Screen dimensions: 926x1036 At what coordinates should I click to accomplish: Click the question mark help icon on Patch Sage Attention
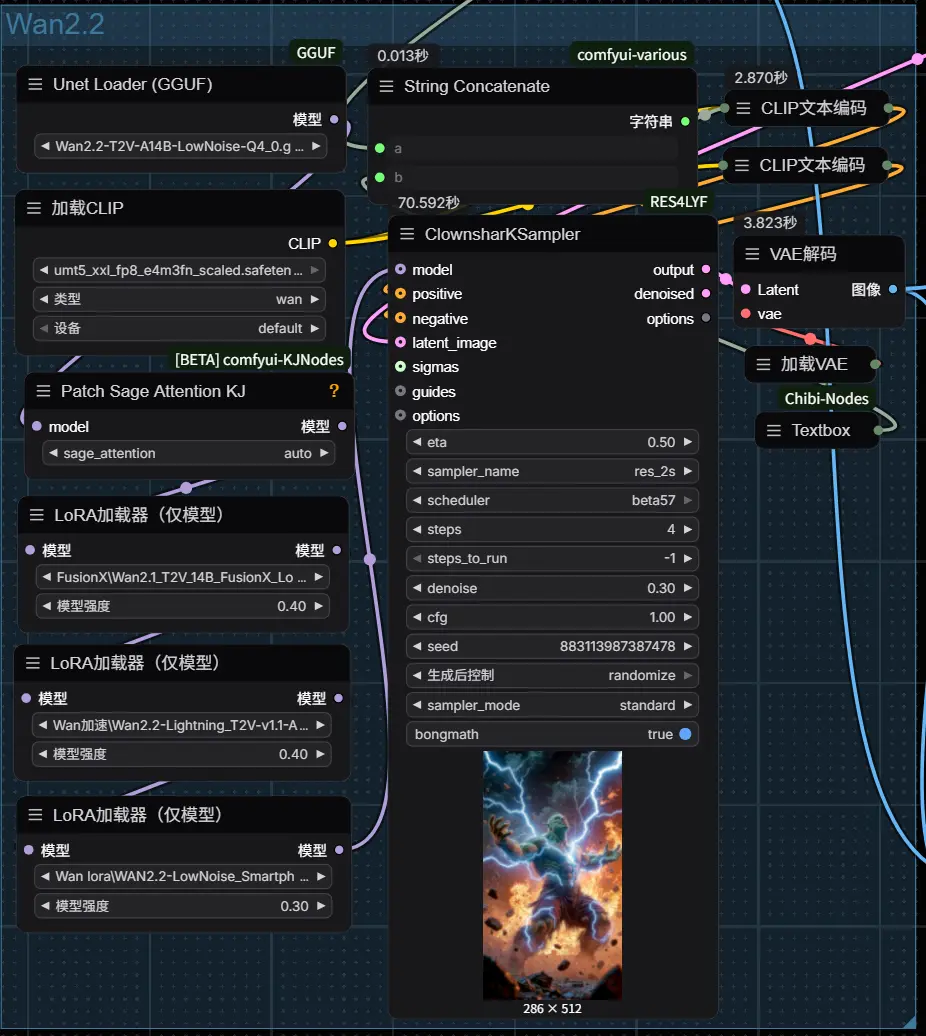334,391
